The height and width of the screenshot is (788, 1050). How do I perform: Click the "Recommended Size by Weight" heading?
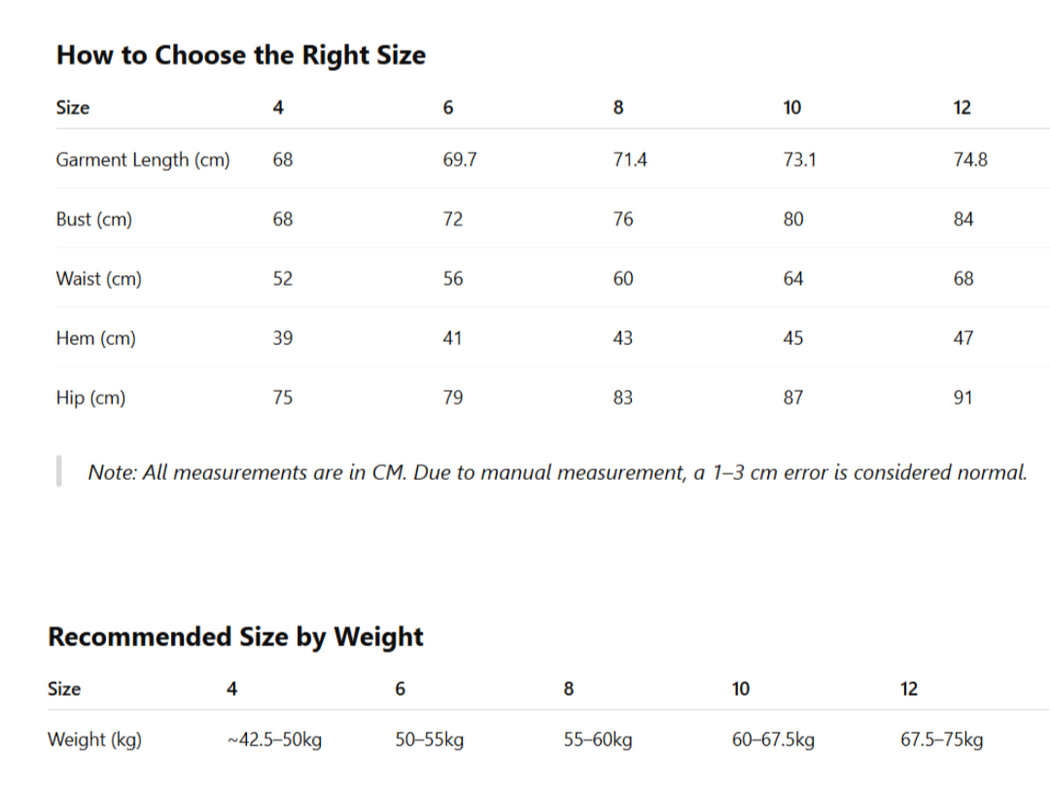click(235, 636)
